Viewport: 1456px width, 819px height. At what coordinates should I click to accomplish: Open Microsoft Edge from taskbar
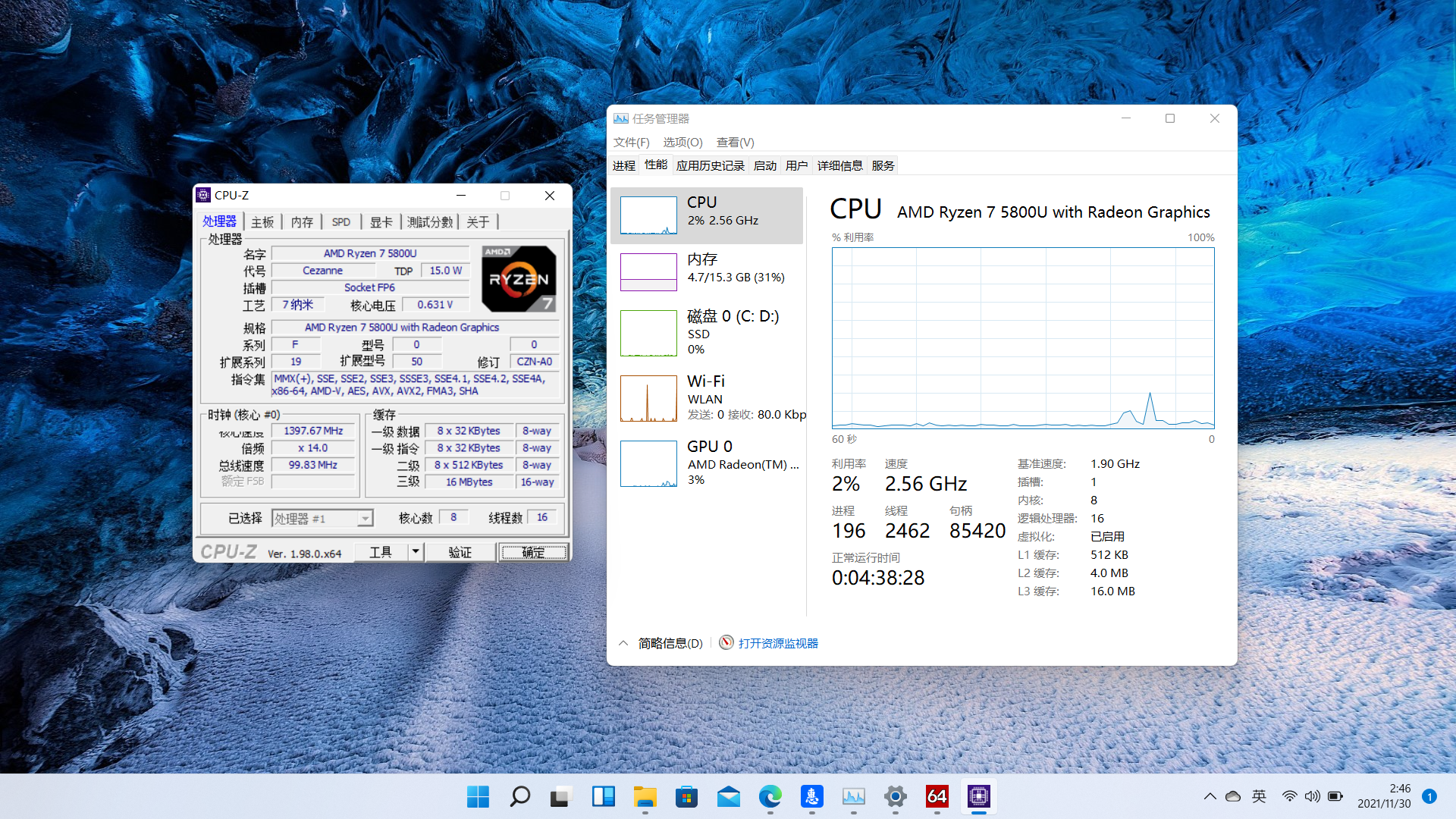770,796
